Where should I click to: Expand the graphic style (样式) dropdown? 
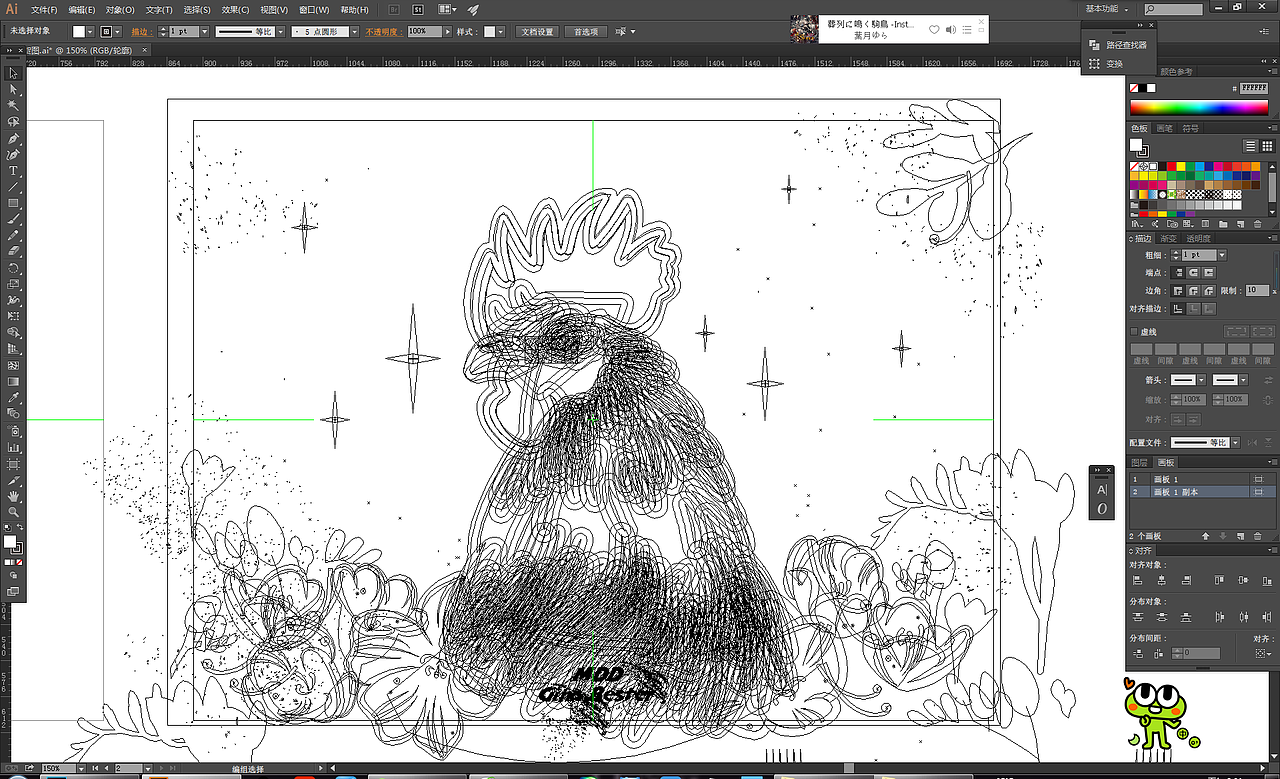coord(501,32)
